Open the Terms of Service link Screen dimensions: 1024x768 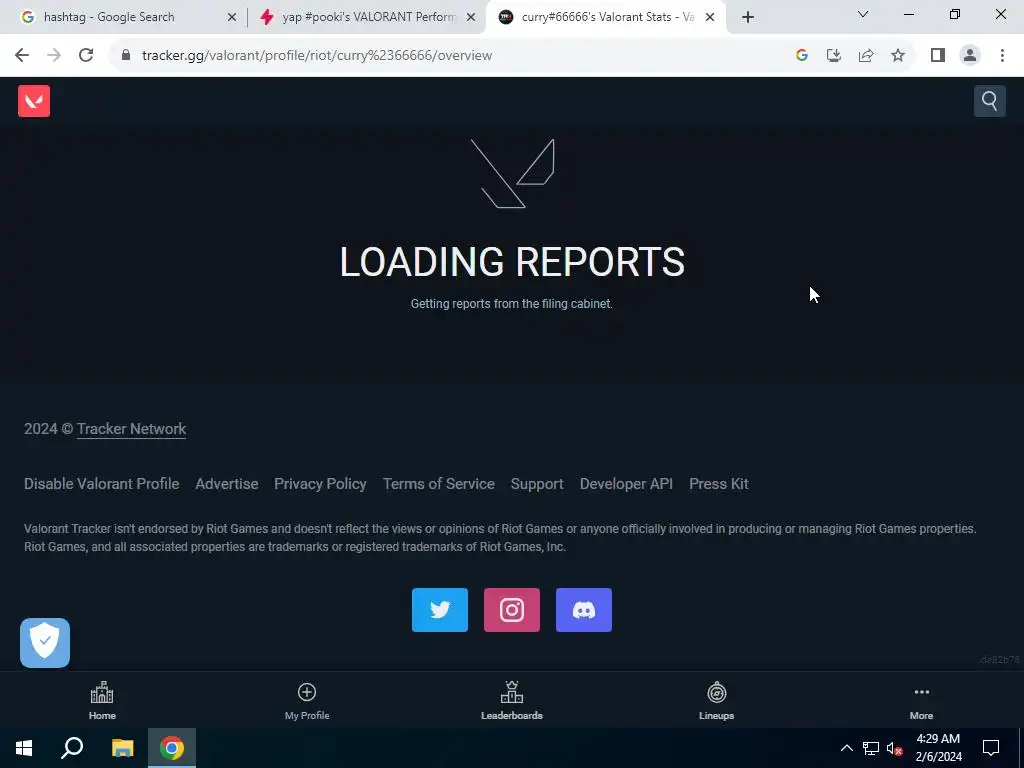click(438, 484)
